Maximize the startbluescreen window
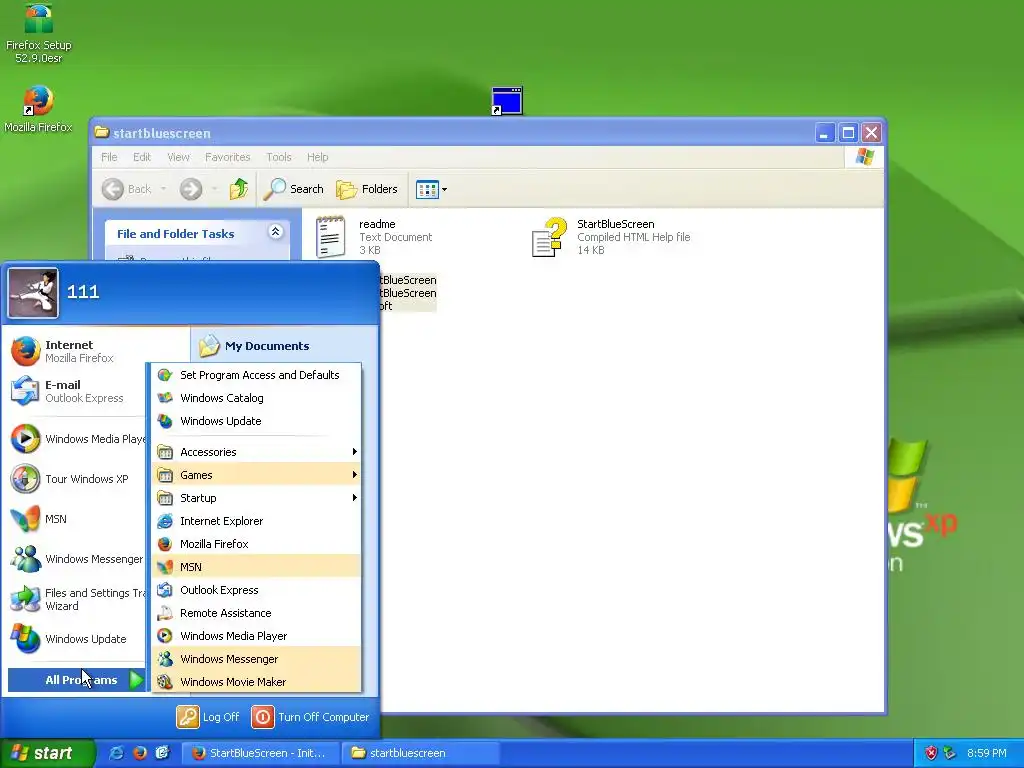Image resolution: width=1024 pixels, height=768 pixels. pyautogui.click(x=848, y=133)
